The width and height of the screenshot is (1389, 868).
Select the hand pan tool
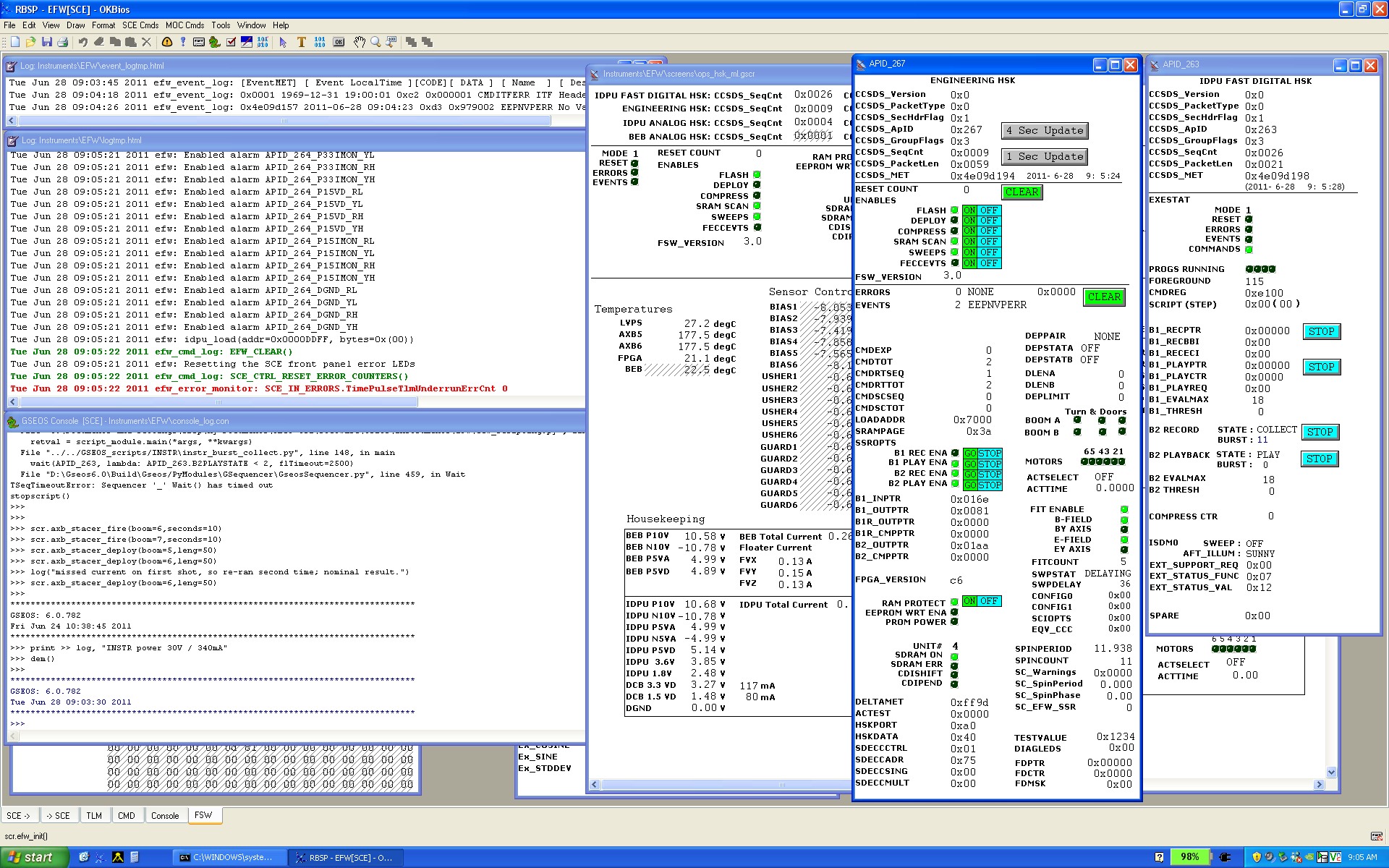360,42
